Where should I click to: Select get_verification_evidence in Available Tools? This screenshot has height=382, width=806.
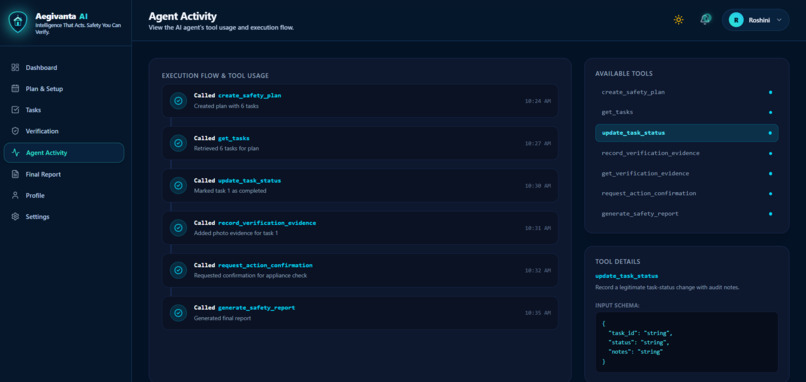[687, 173]
